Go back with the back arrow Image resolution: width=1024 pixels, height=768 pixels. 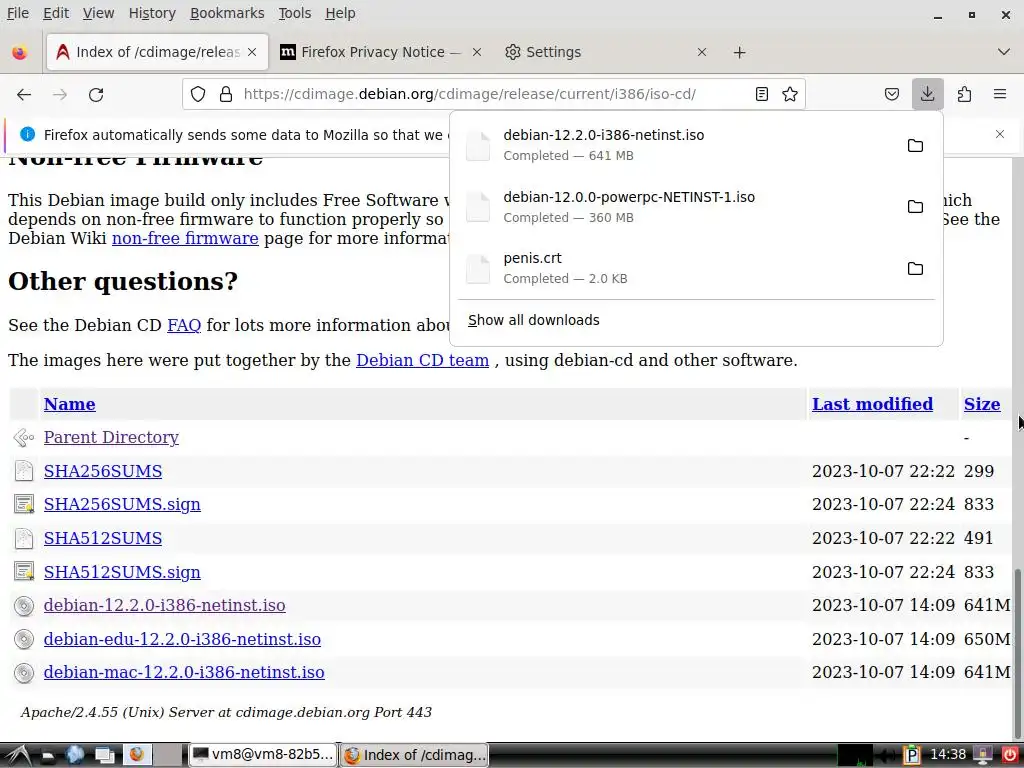(24, 94)
